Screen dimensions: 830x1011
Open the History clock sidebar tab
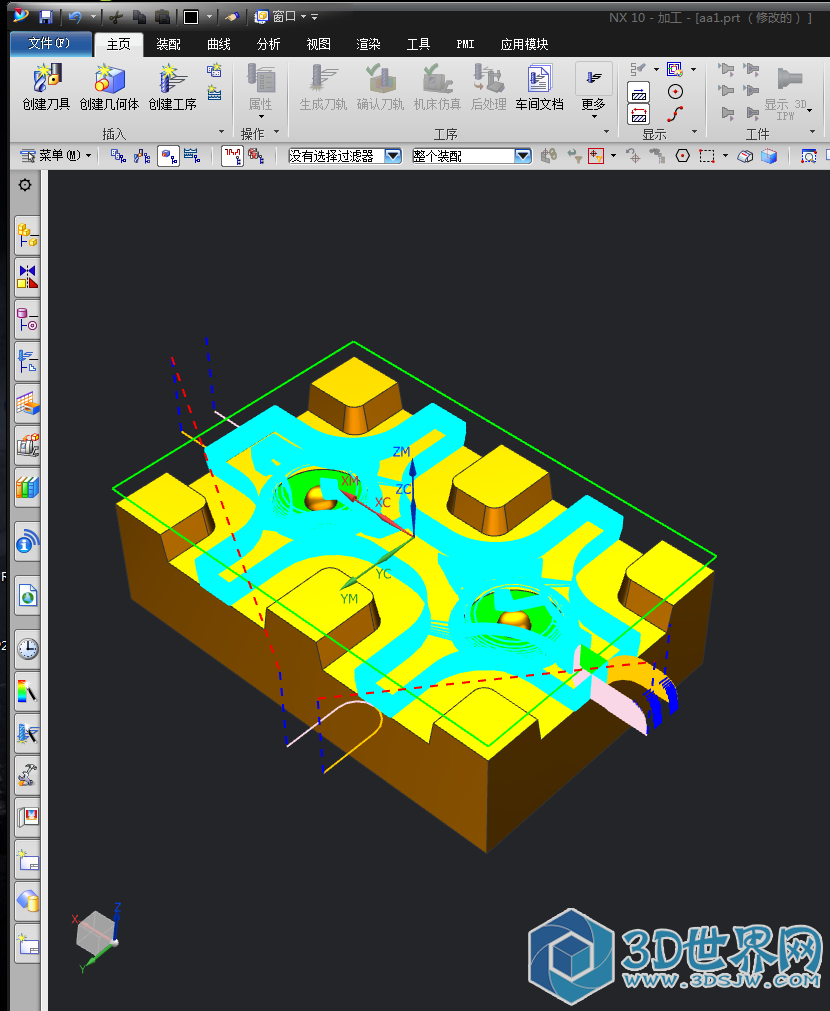coord(28,649)
